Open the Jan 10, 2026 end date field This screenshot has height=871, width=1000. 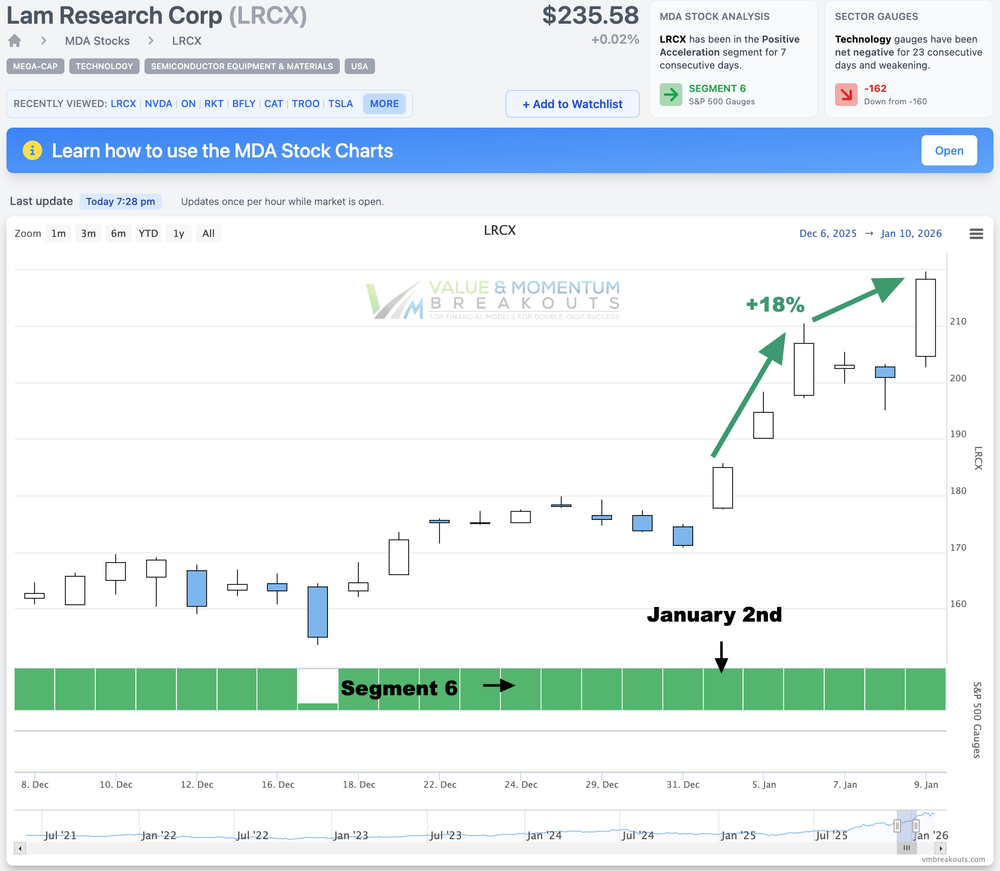911,233
